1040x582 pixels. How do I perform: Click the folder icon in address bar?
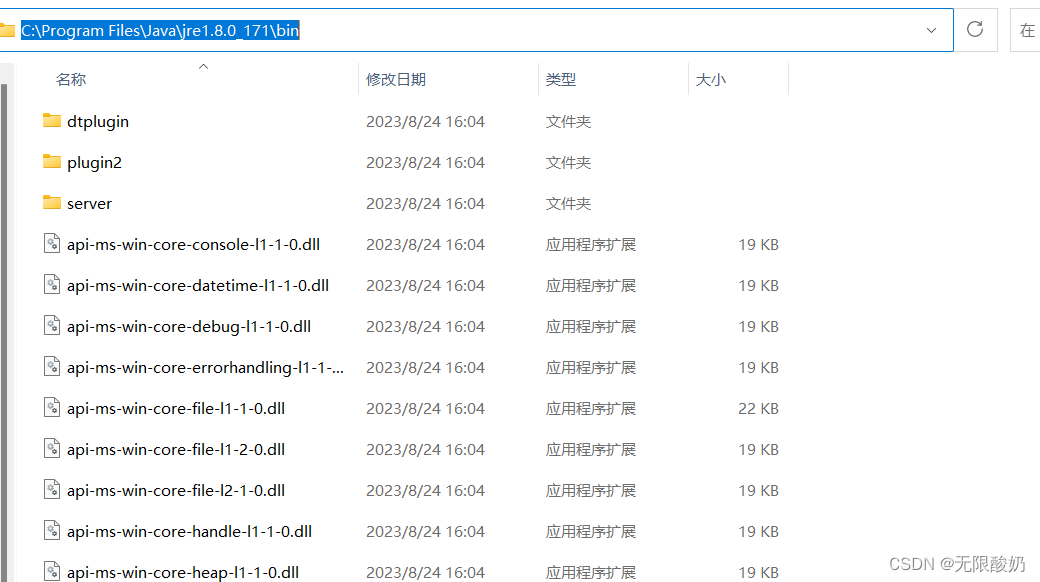[7, 30]
